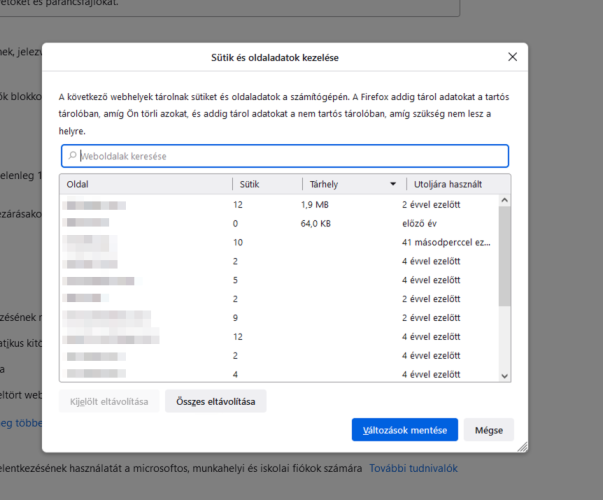This screenshot has width=603, height=500.
Task: Click the list scroll up arrow
Action: pyautogui.click(x=505, y=200)
